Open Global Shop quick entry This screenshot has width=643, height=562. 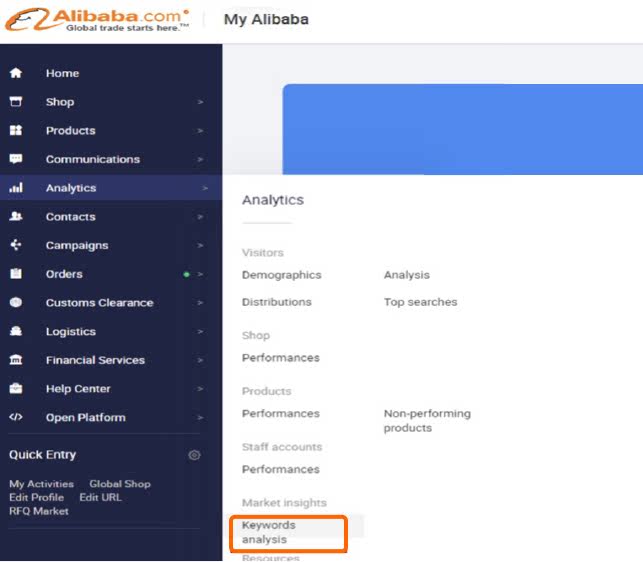[120, 484]
